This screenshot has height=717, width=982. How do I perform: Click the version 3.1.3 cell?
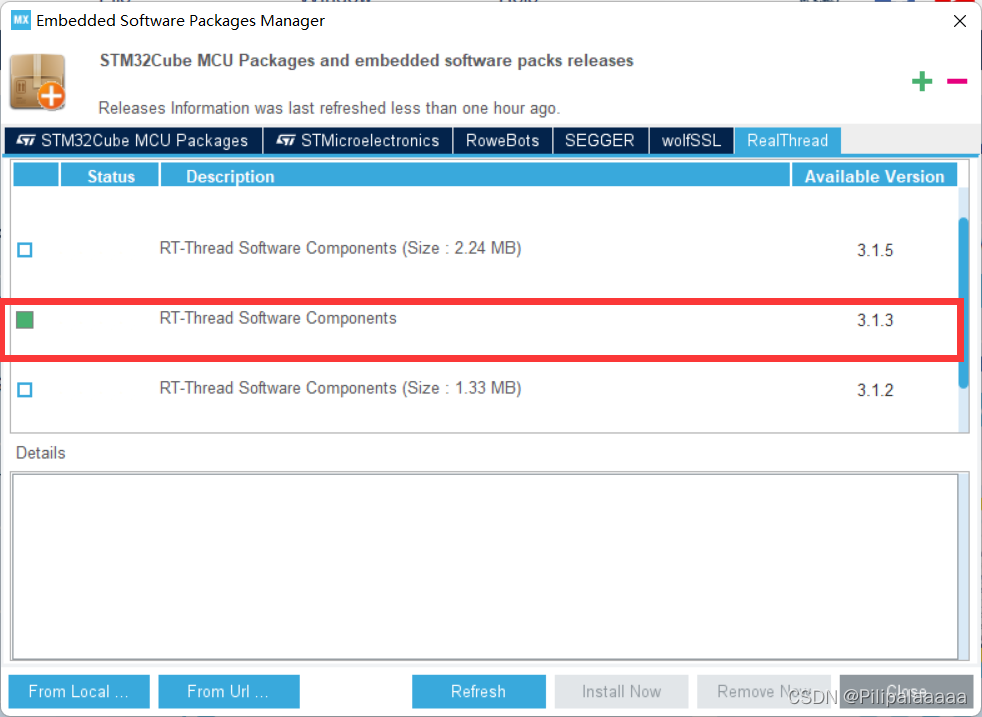click(875, 320)
